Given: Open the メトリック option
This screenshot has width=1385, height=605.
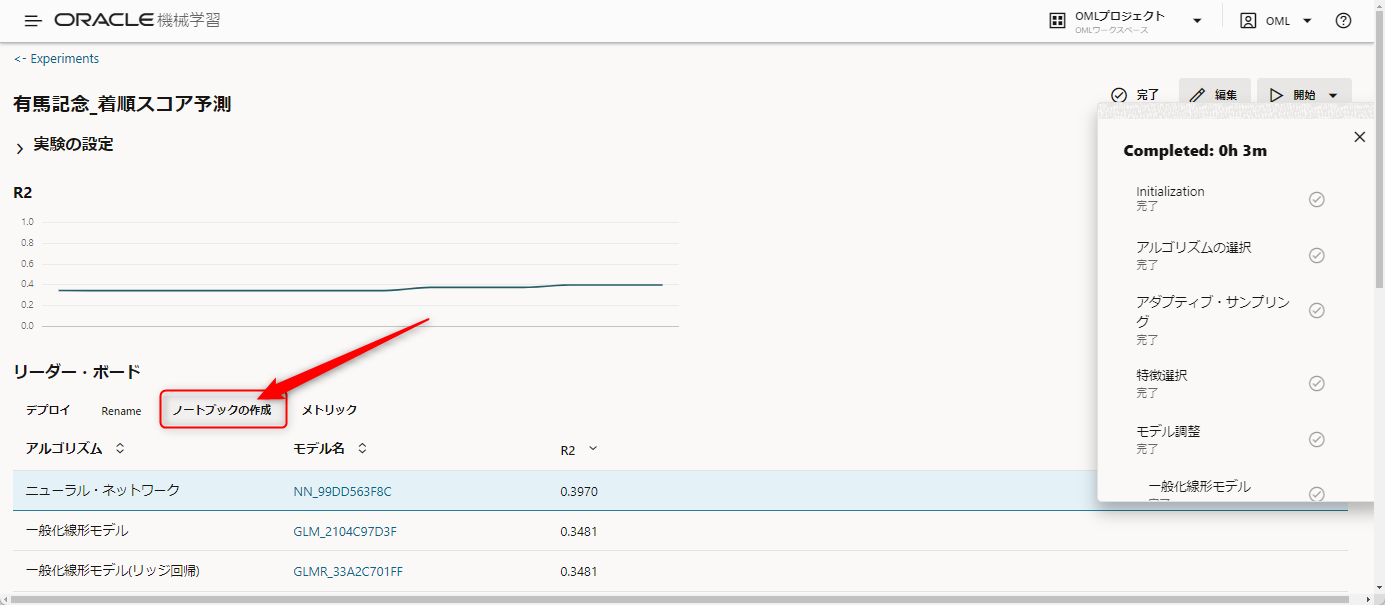Looking at the screenshot, I should 329,410.
